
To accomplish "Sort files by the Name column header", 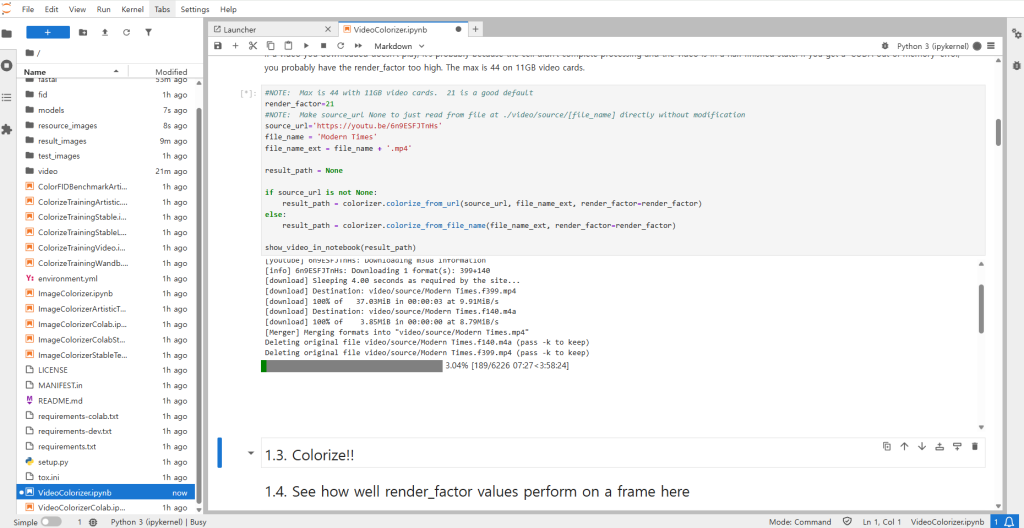I will (x=35, y=72).
